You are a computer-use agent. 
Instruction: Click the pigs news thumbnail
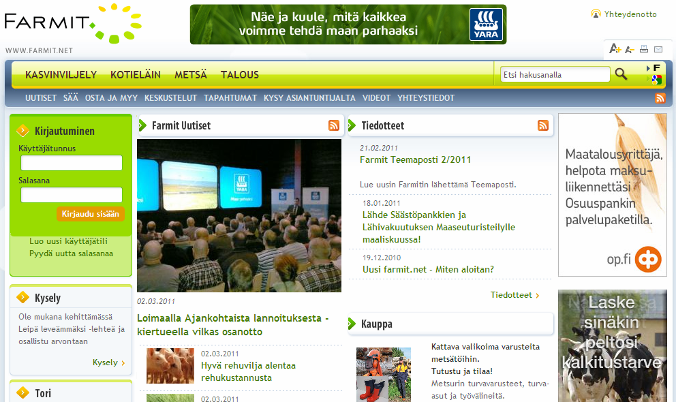pyautogui.click(x=170, y=366)
